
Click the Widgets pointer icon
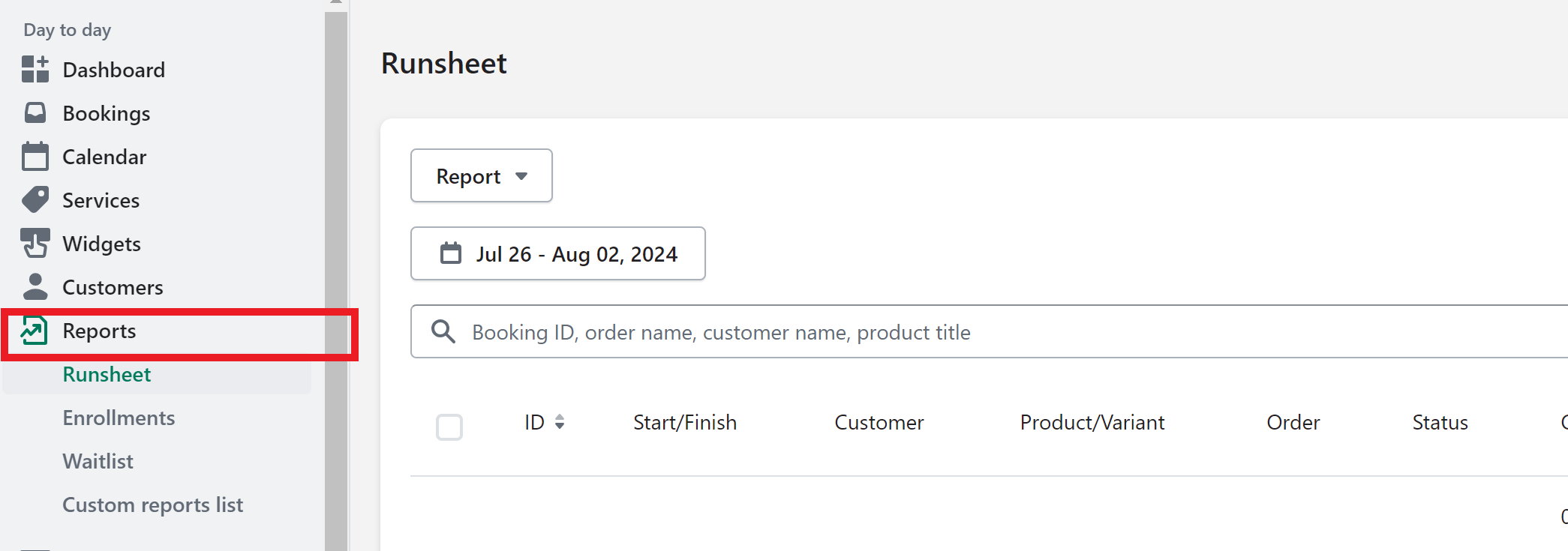pyautogui.click(x=35, y=243)
